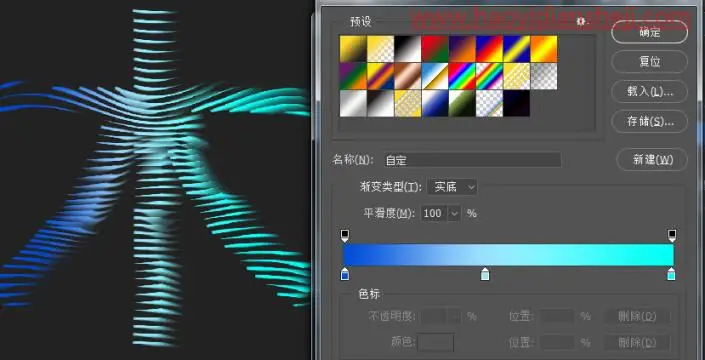Click the blue-to-cyan gradient preview bar
This screenshot has height=360, width=705.
pos(509,255)
